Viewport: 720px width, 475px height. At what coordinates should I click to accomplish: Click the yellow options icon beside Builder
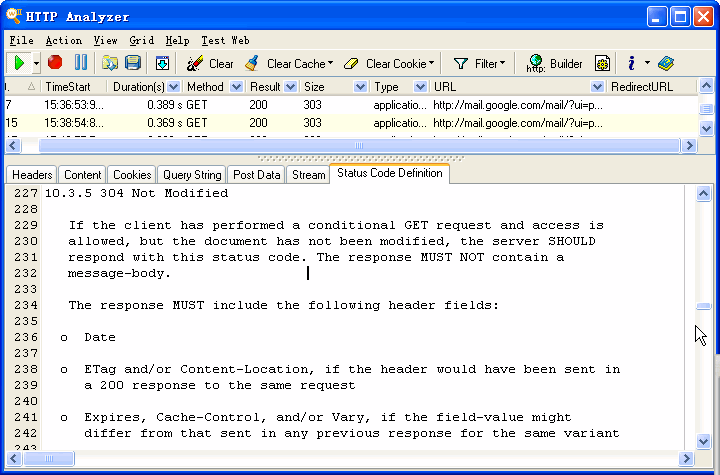(x=602, y=63)
